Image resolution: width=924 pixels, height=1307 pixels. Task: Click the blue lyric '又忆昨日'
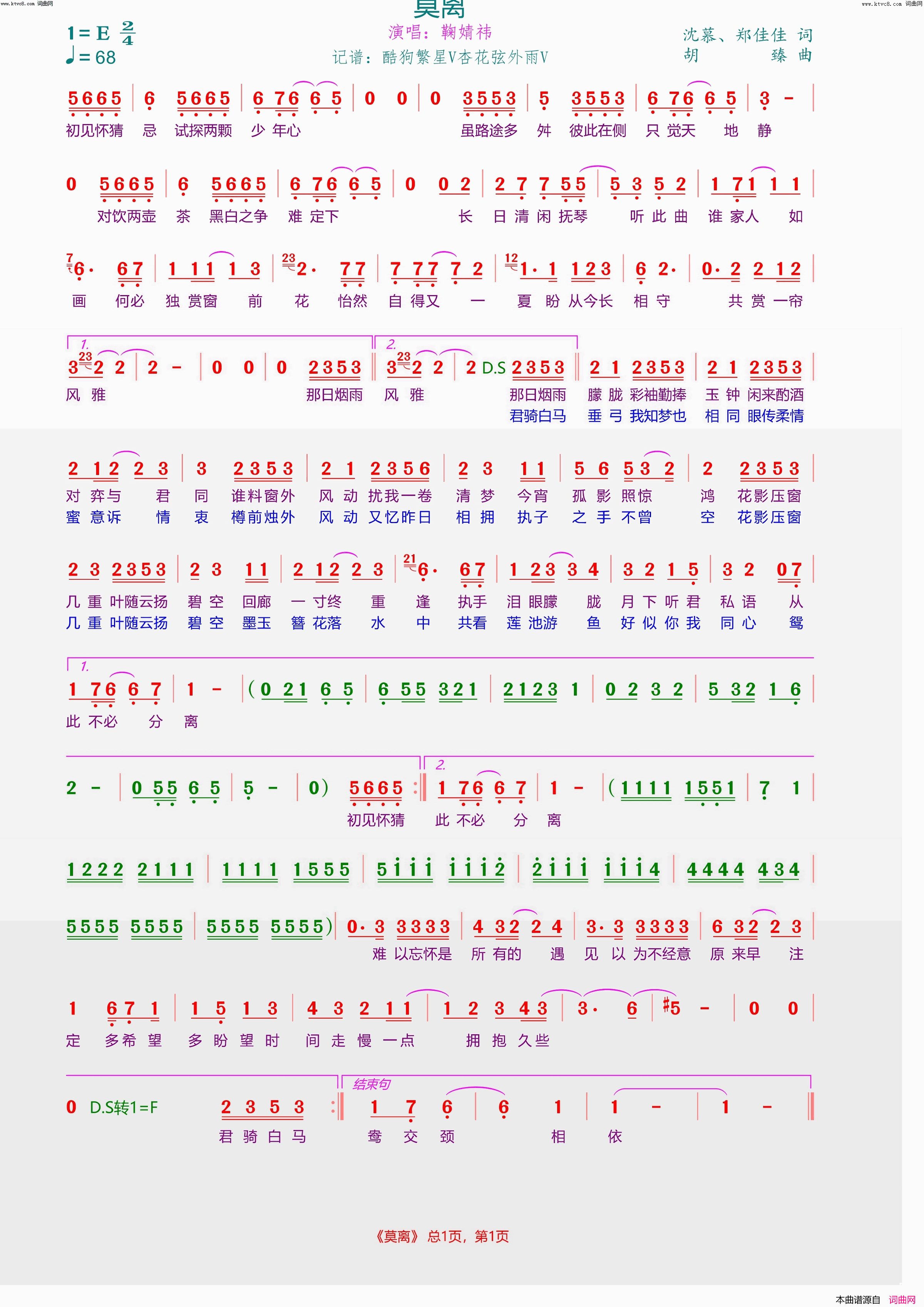point(400,517)
